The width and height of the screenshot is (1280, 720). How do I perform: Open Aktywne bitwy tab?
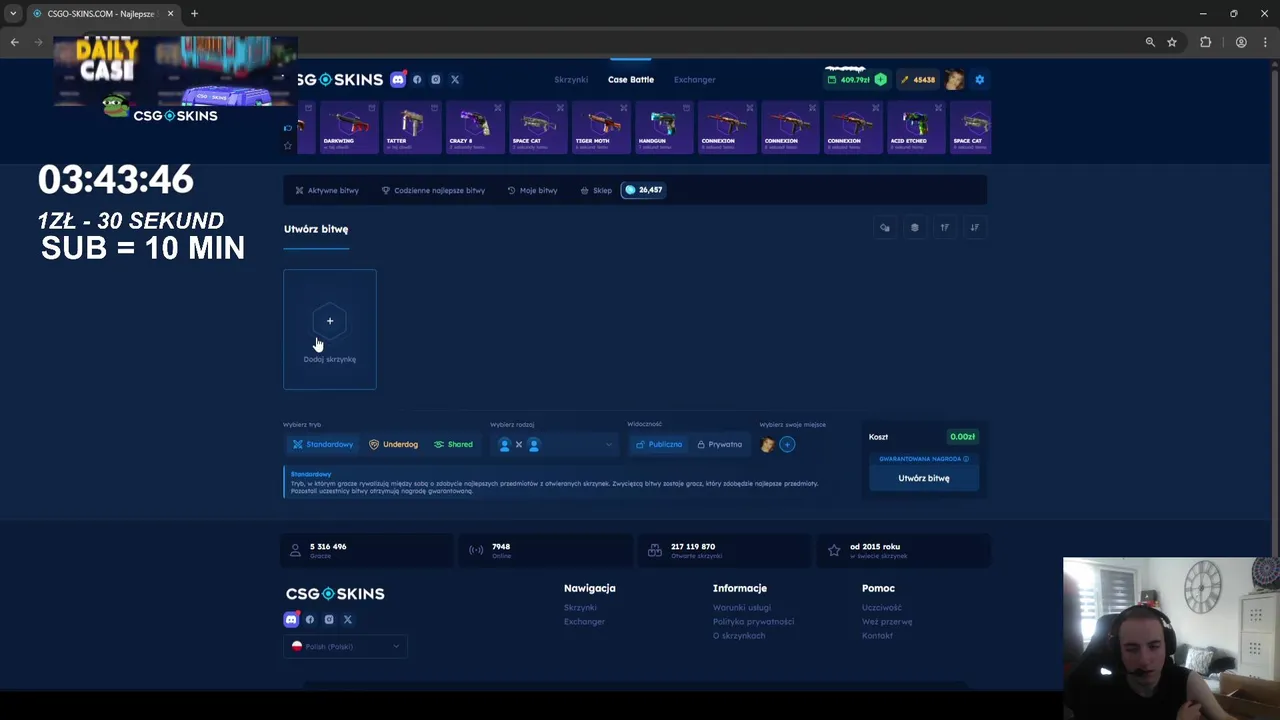pos(327,190)
